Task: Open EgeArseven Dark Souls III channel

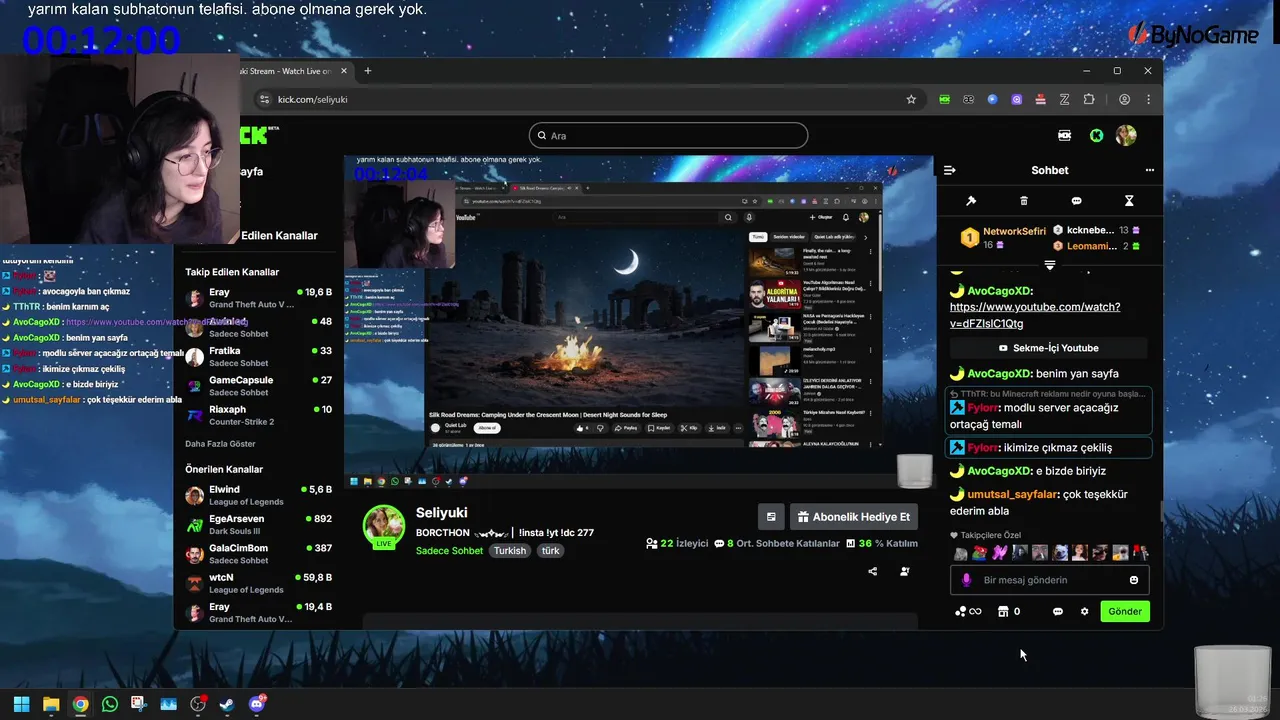Action: pos(258,525)
